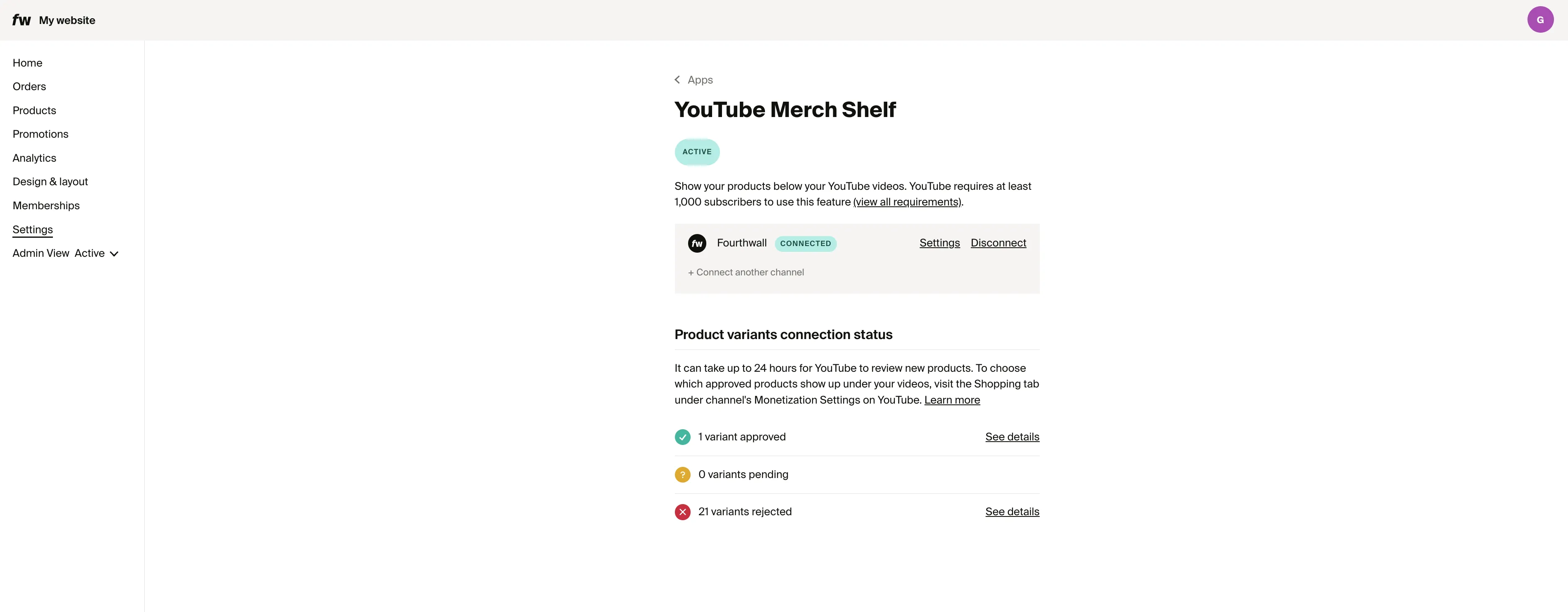Viewport: 1568px width, 612px height.
Task: Click the back arrow next to Apps
Action: tap(677, 79)
